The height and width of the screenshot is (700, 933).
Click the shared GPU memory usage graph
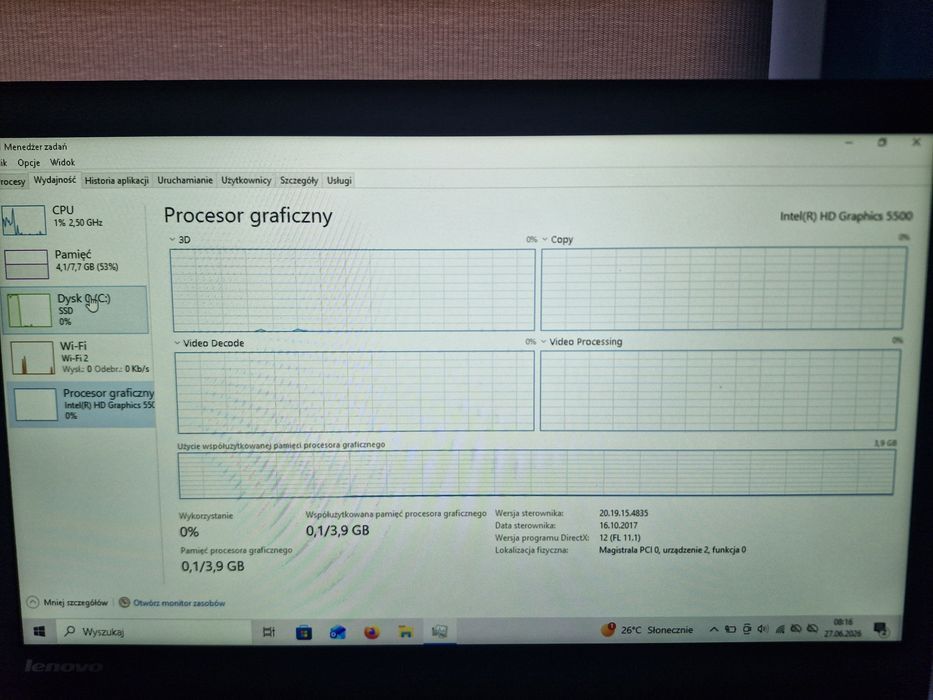click(x=536, y=473)
